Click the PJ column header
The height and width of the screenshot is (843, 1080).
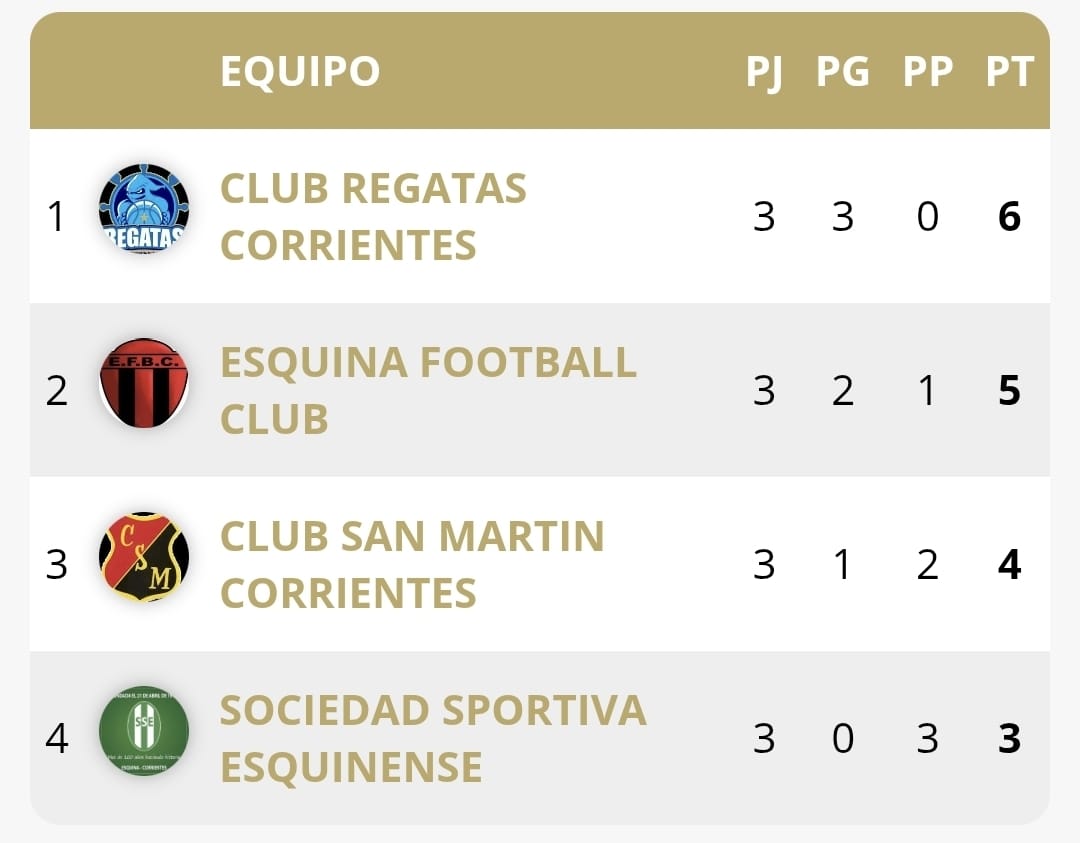[x=764, y=72]
